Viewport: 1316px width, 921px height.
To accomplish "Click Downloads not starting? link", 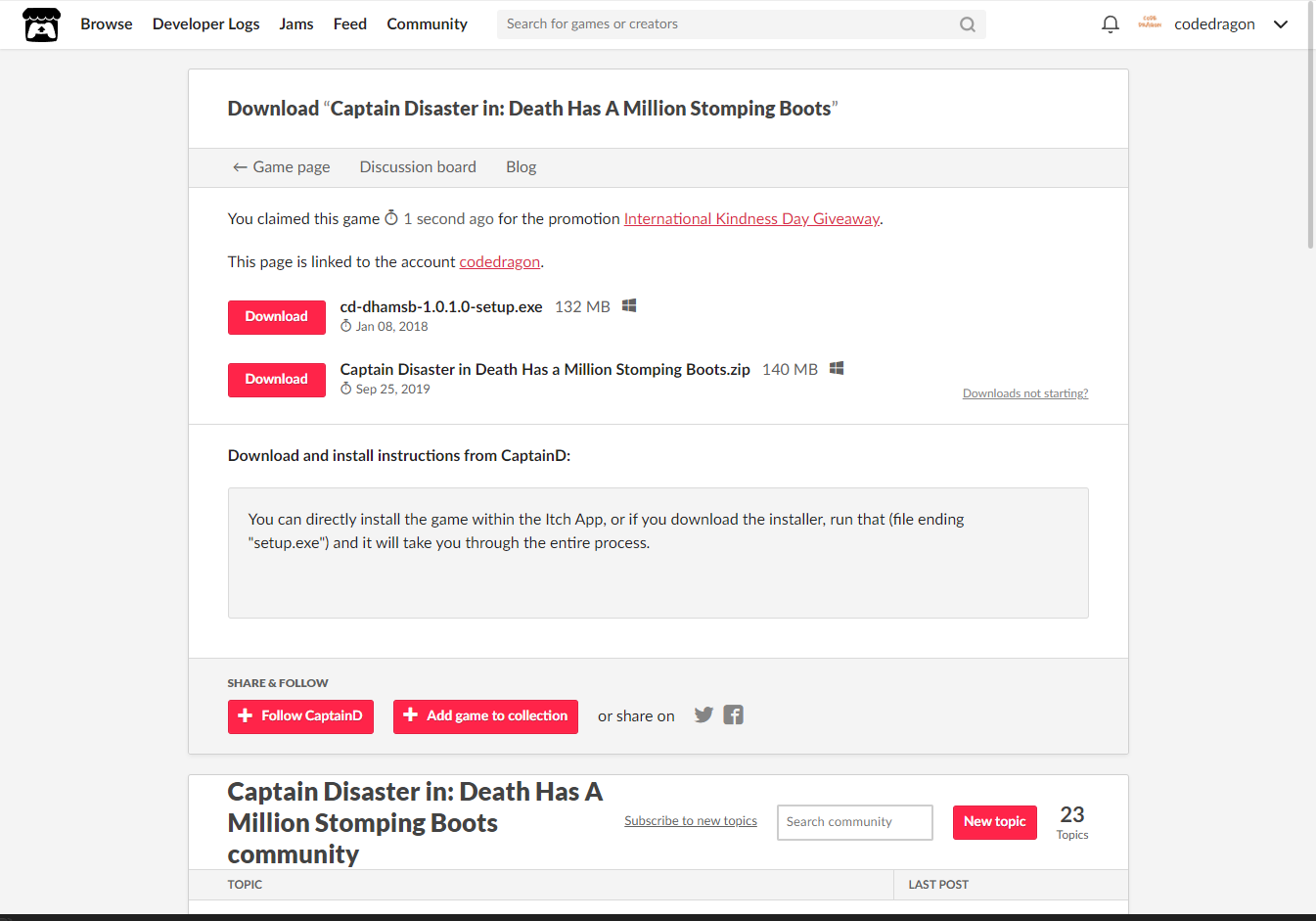I will pyautogui.click(x=1025, y=393).
